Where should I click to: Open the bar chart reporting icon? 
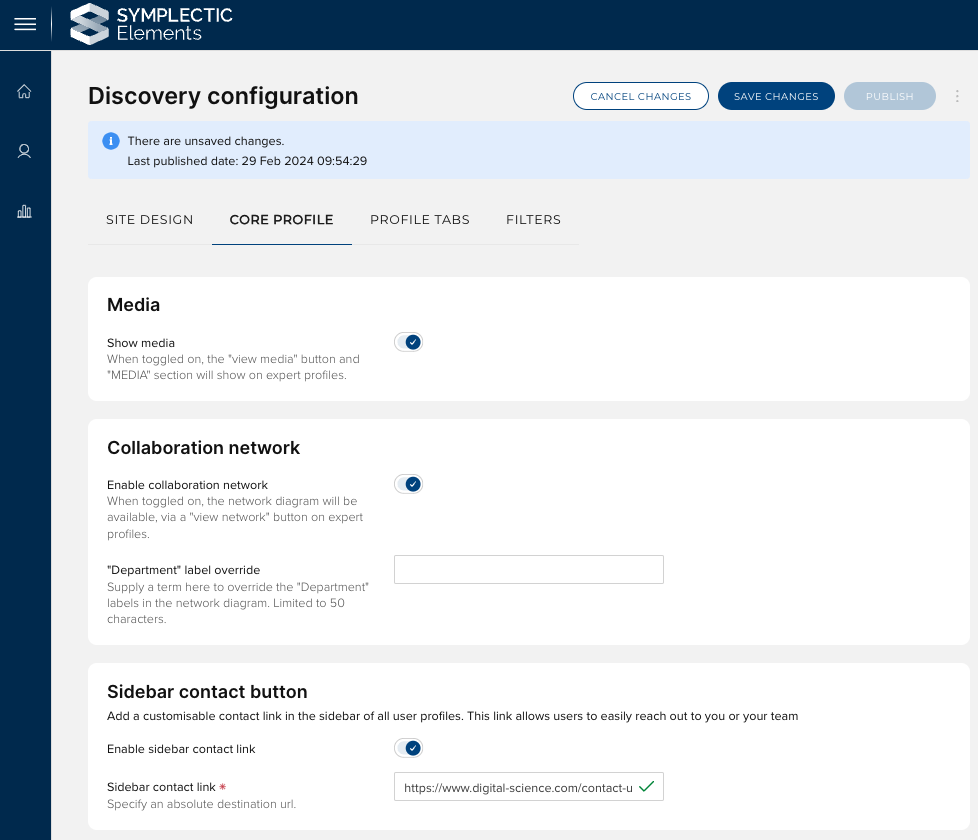point(25,211)
